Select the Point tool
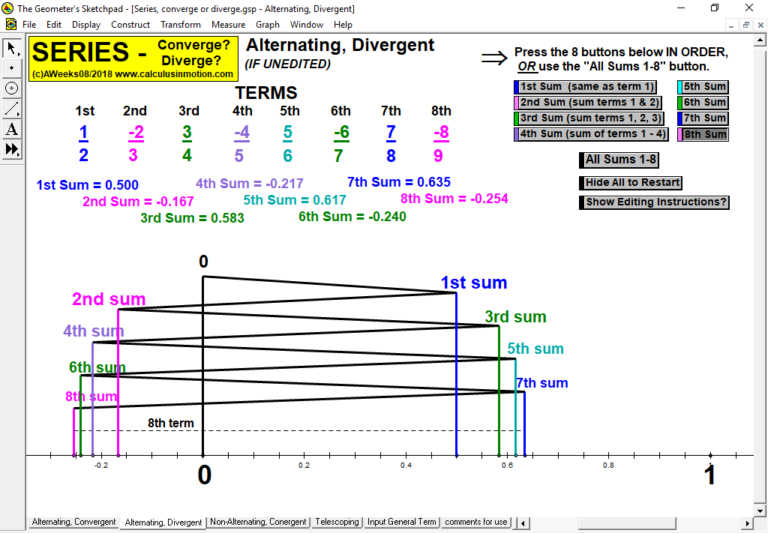This screenshot has width=768, height=533. 12,67
